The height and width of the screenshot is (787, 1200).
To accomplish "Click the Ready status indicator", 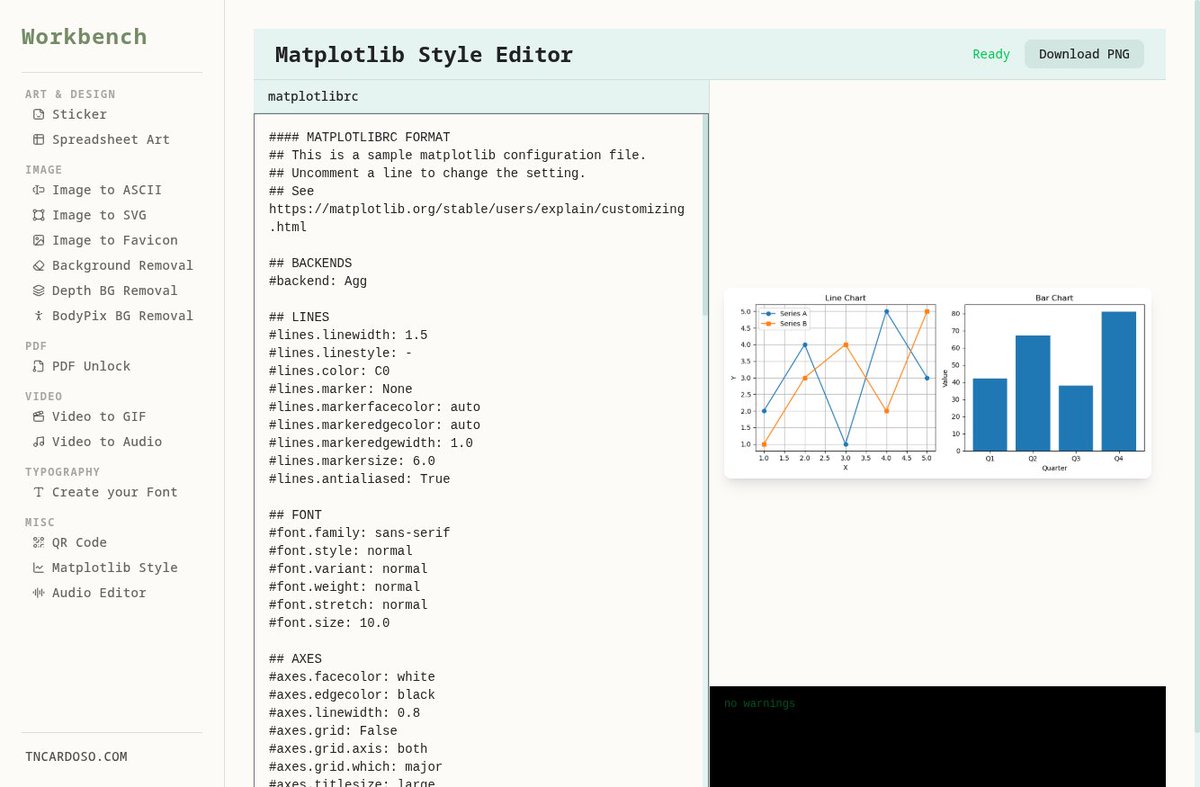I will point(991,54).
